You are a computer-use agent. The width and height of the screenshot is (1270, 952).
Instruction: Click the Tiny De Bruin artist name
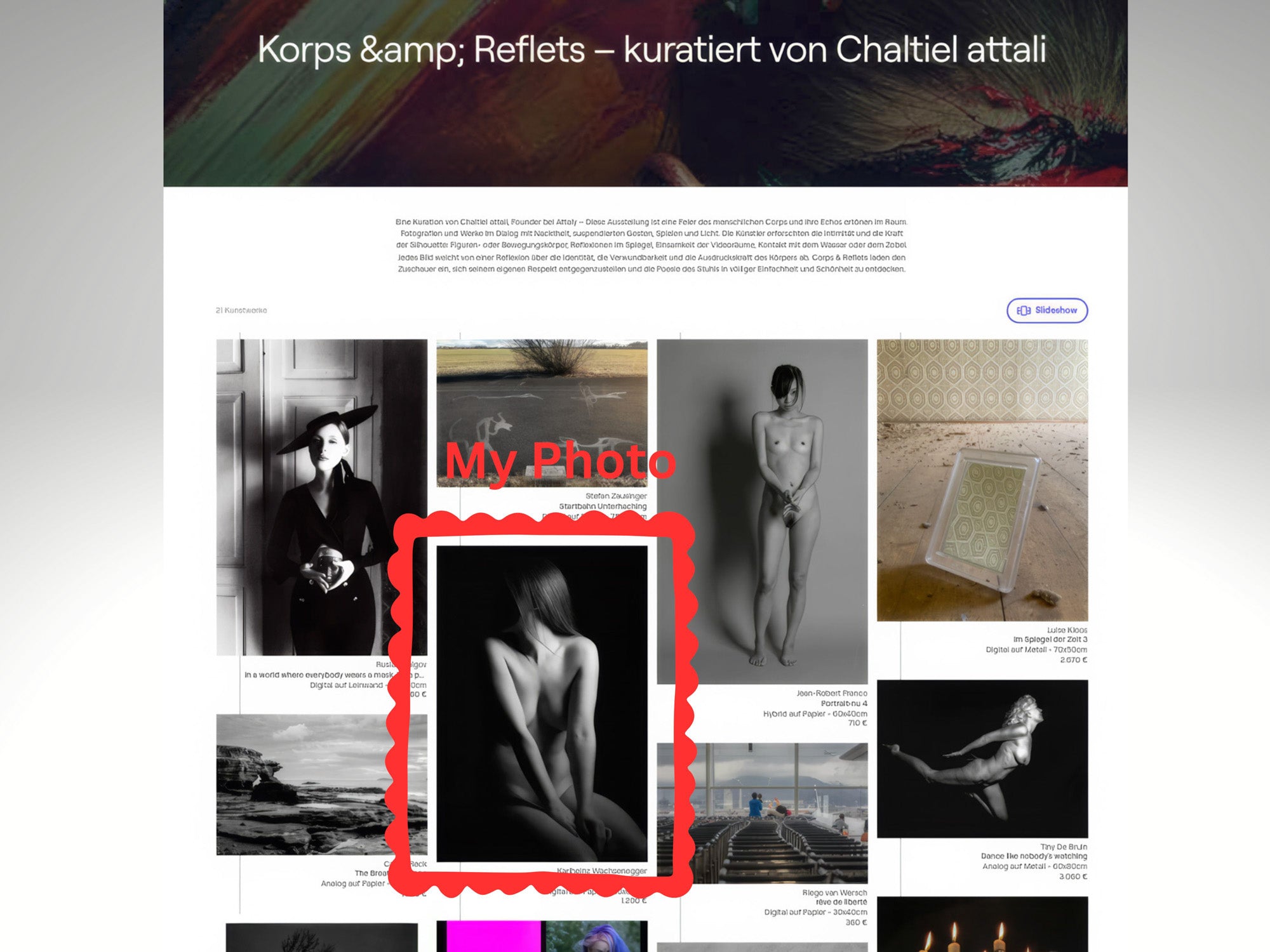click(1064, 847)
